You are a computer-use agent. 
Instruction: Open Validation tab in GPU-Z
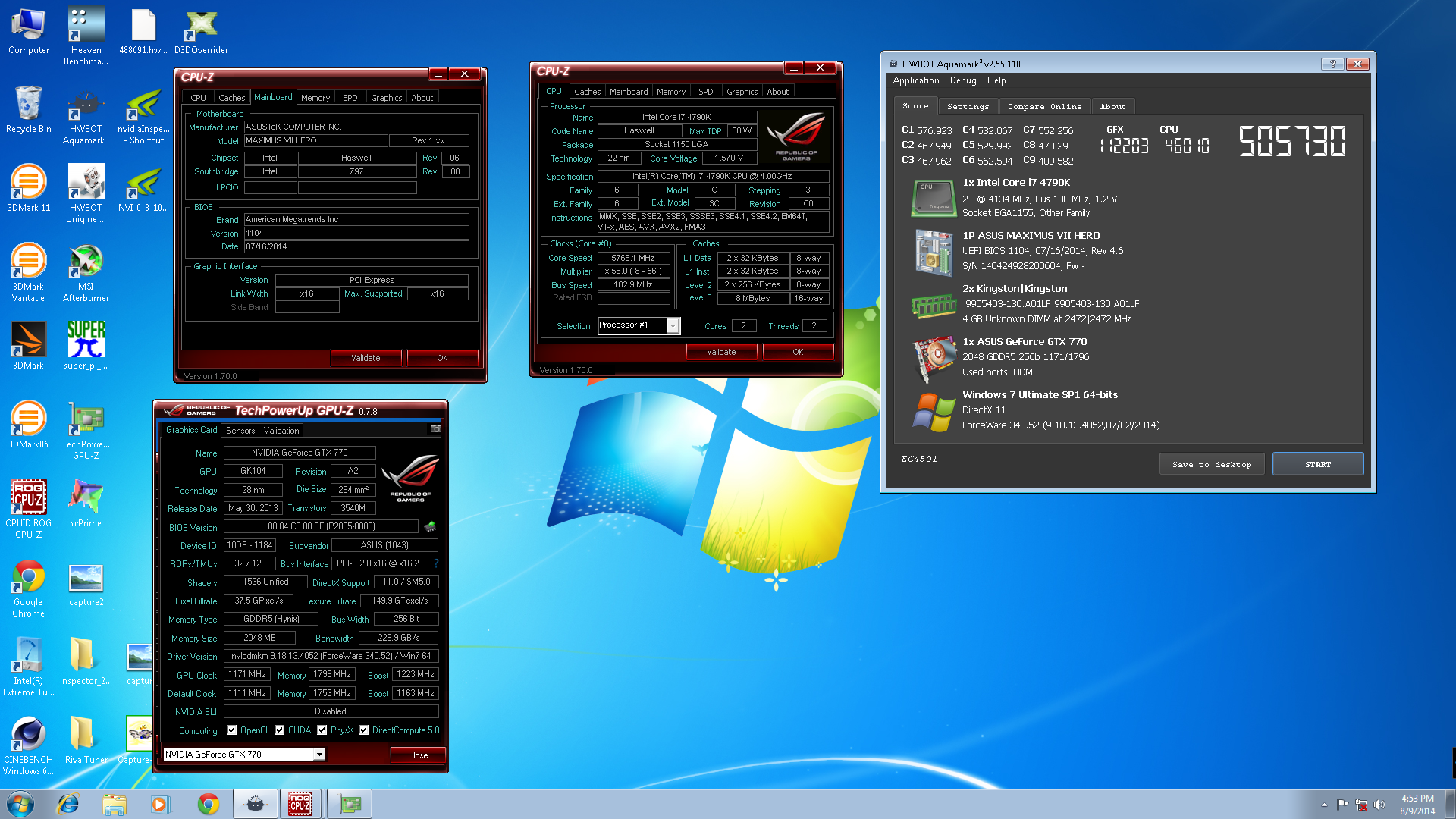click(281, 430)
